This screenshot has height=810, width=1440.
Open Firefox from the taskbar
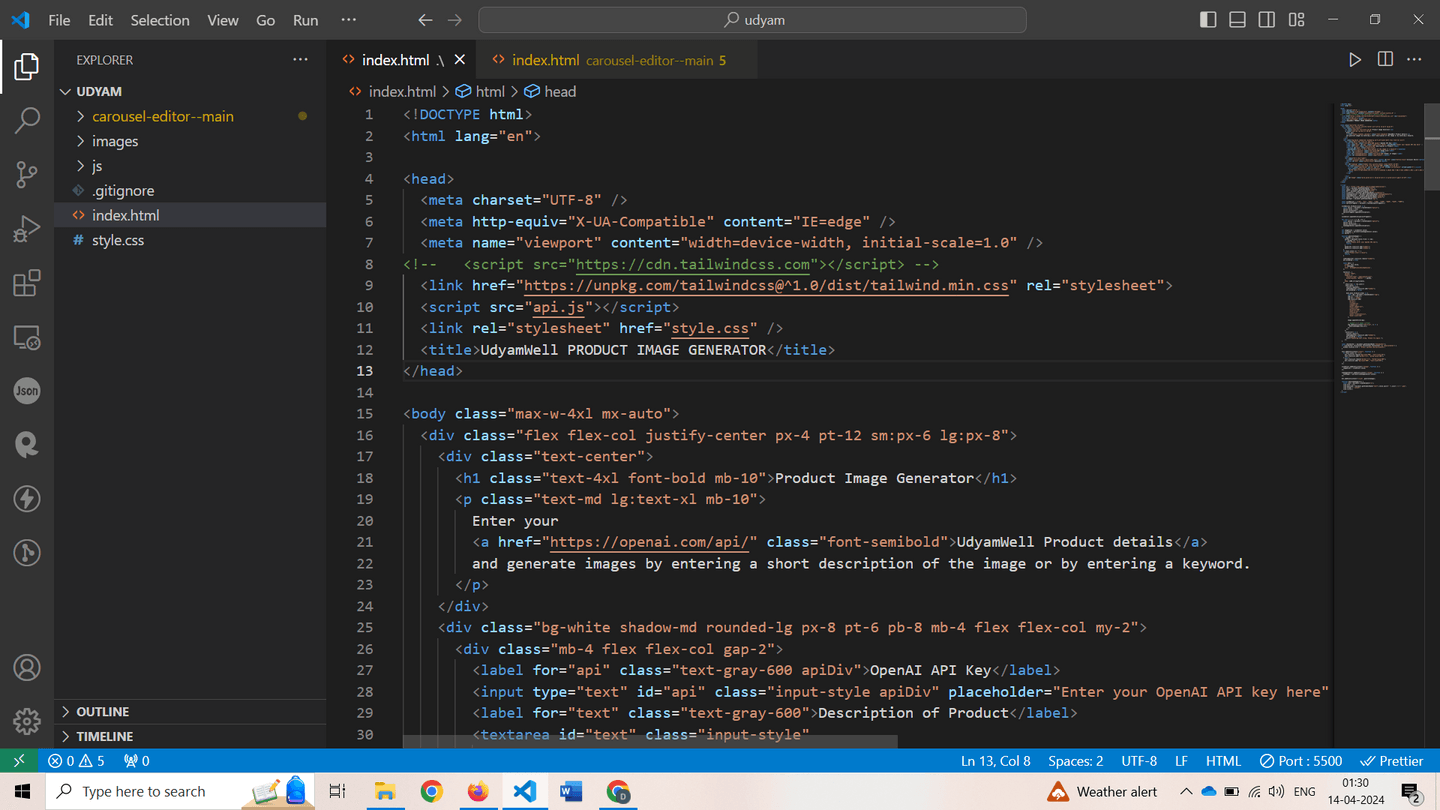(x=478, y=791)
